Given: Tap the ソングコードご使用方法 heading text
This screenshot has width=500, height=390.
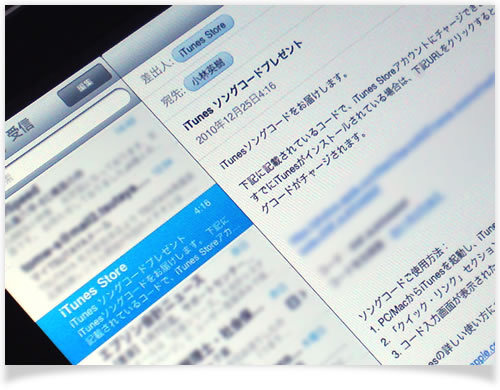Looking at the screenshot, I should click(404, 284).
